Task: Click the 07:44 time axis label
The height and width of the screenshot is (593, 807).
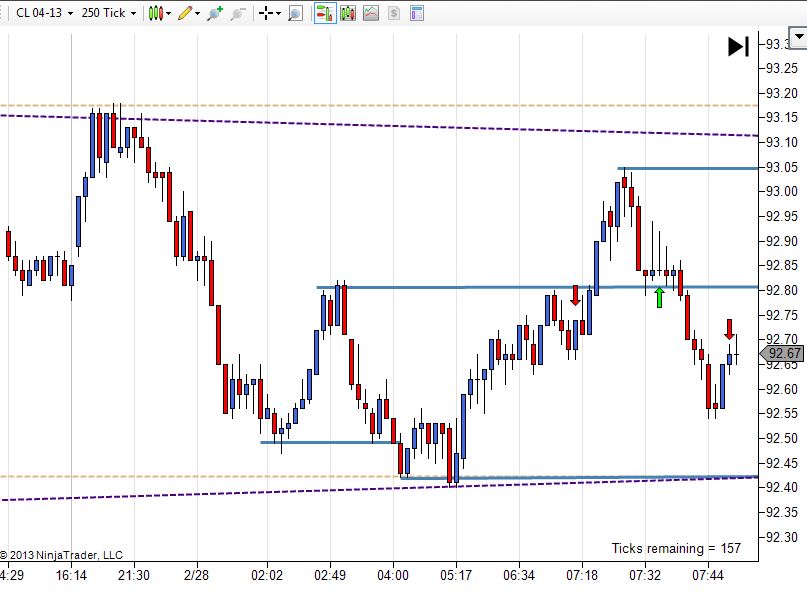Action: [x=708, y=575]
